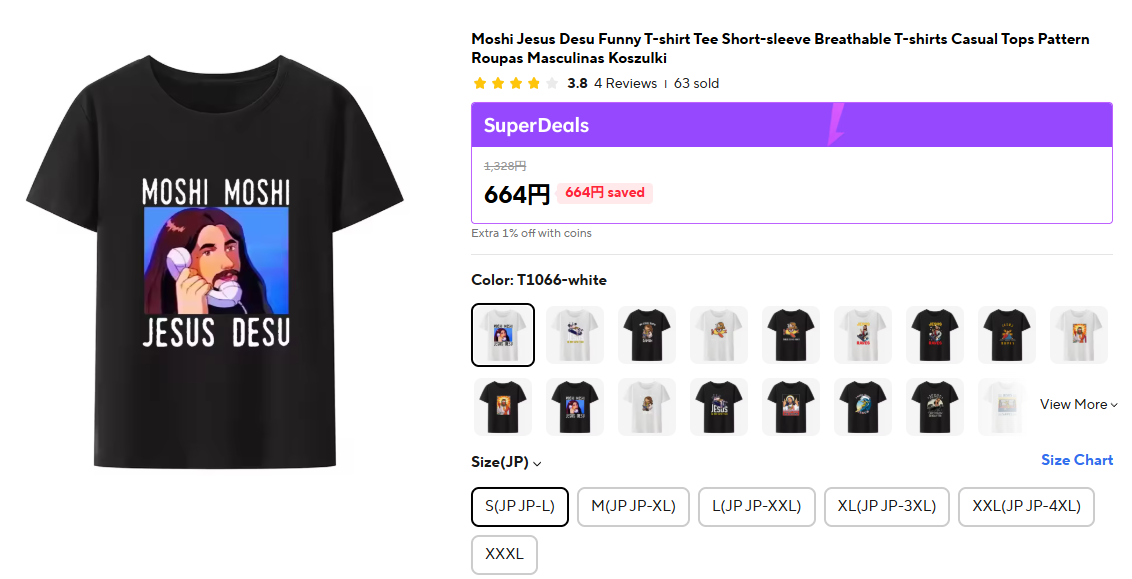Expand View More color options
Screen dimensions: 1132x579
[1078, 404]
